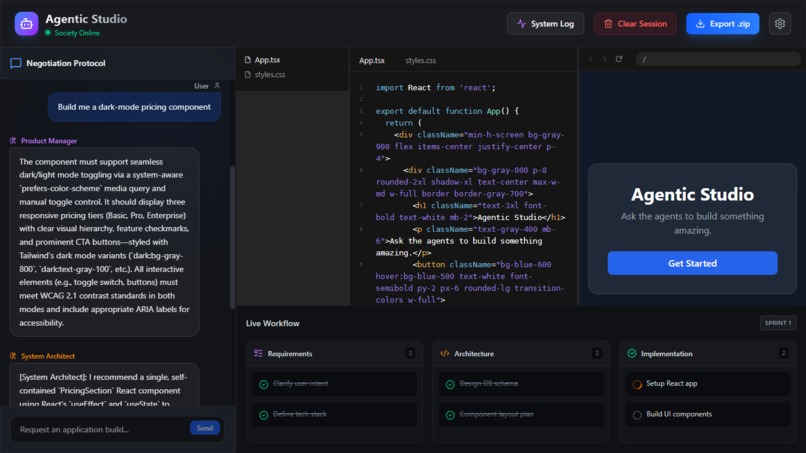806x453 pixels.
Task: Toggle the Setup React app status circle
Action: (x=637, y=384)
